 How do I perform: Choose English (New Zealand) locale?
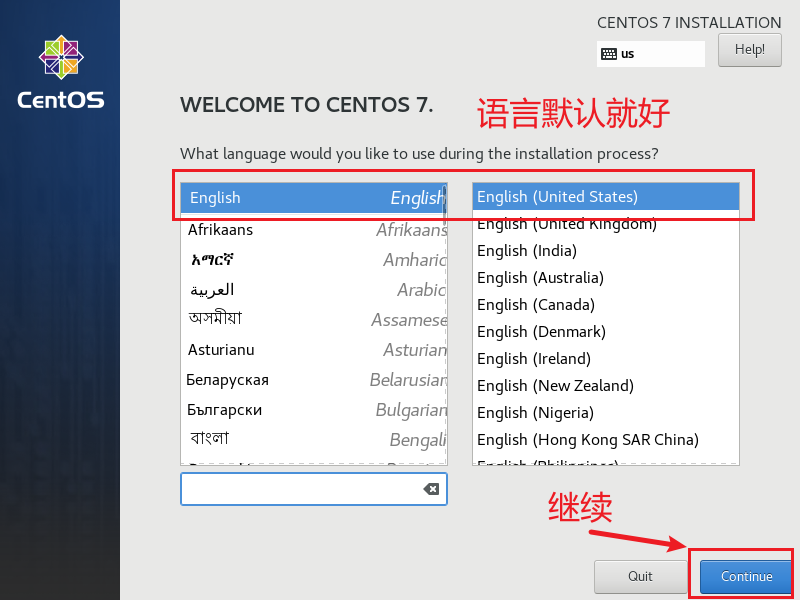(x=606, y=386)
